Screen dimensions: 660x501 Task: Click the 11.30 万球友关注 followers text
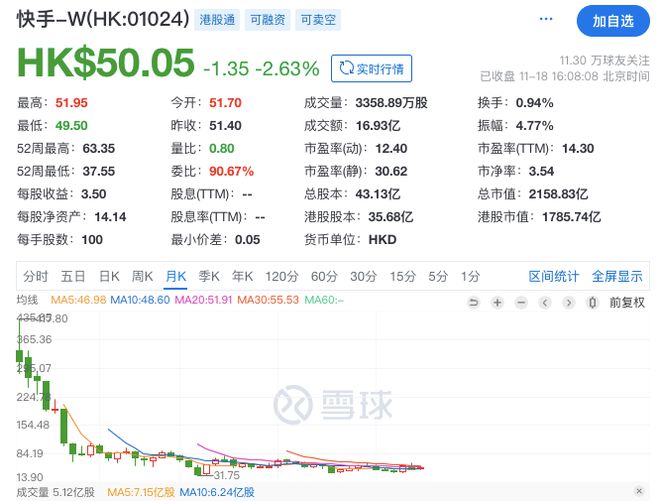pyautogui.click(x=604, y=61)
